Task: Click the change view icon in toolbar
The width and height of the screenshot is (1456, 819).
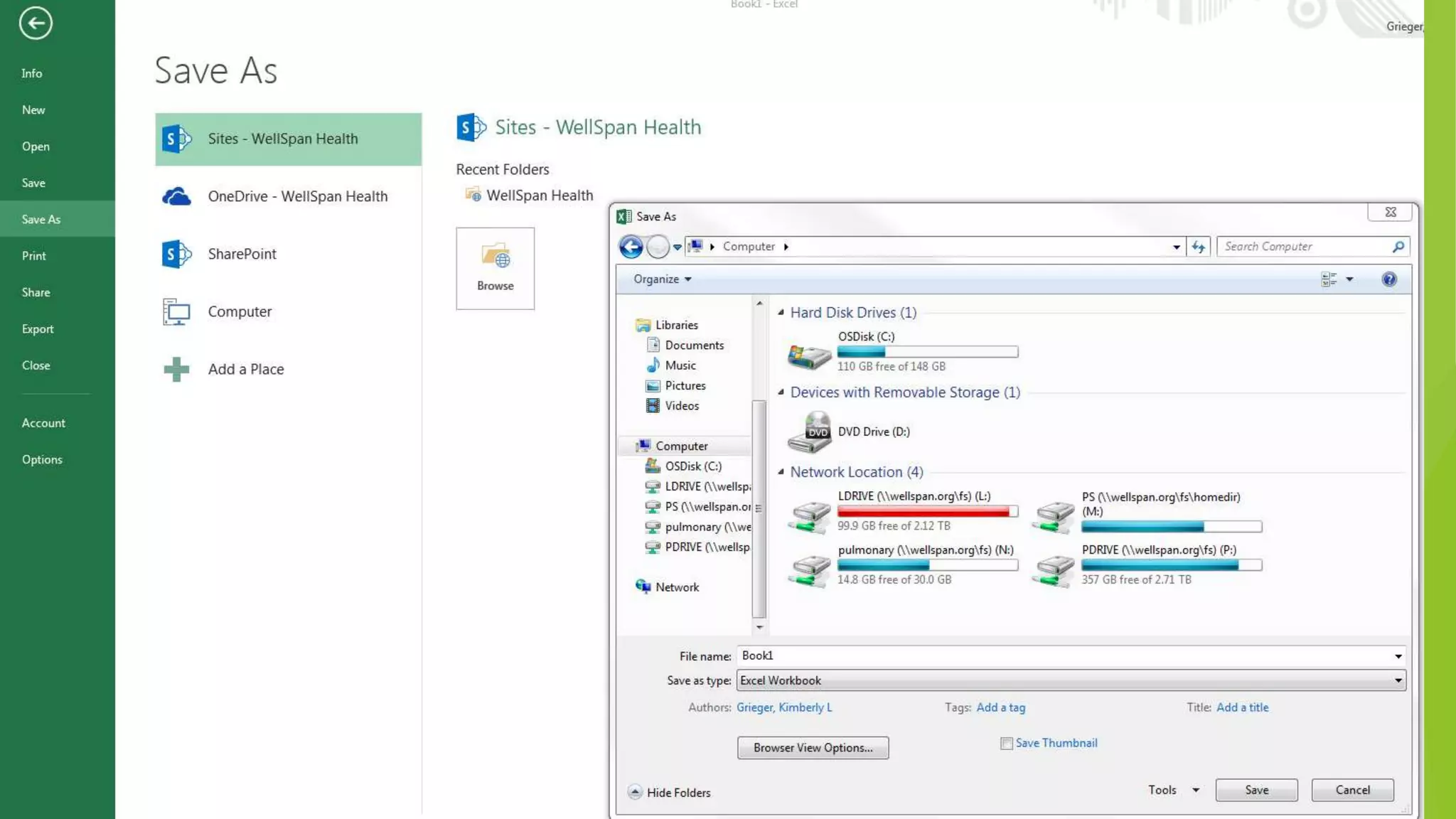Action: click(1328, 279)
